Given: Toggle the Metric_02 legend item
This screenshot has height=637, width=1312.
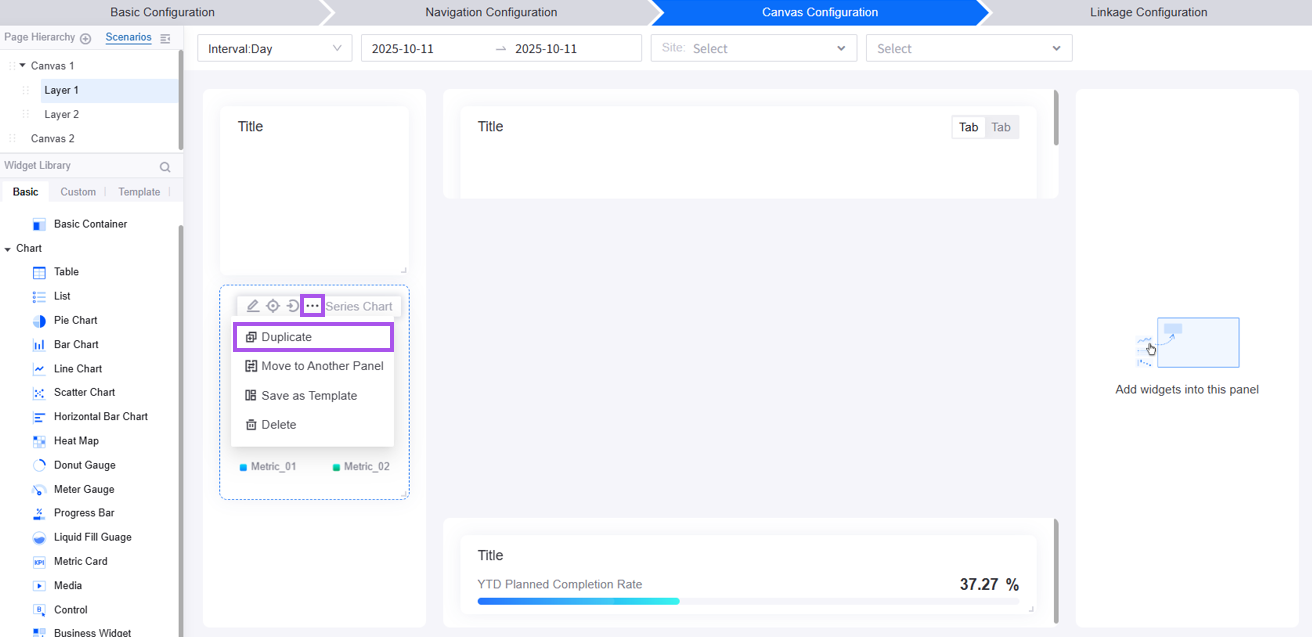Looking at the screenshot, I should point(361,467).
